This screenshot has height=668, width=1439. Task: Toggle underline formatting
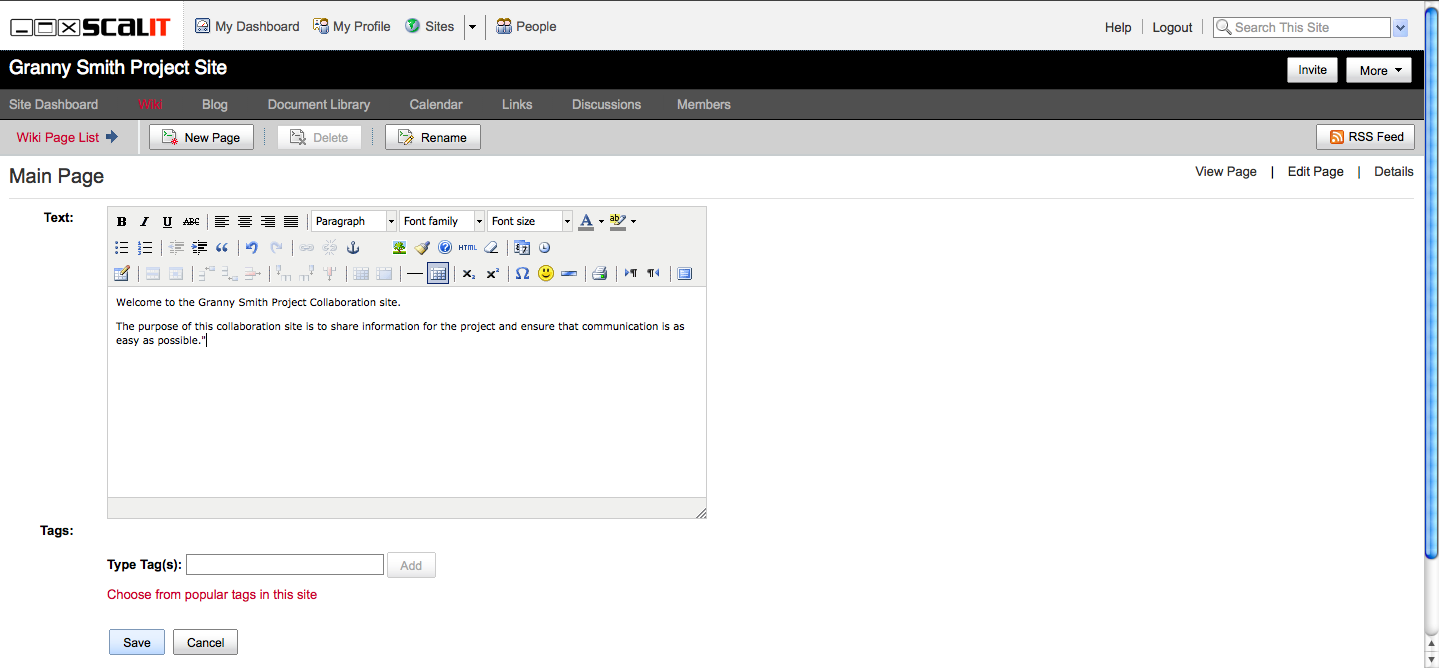pos(167,222)
